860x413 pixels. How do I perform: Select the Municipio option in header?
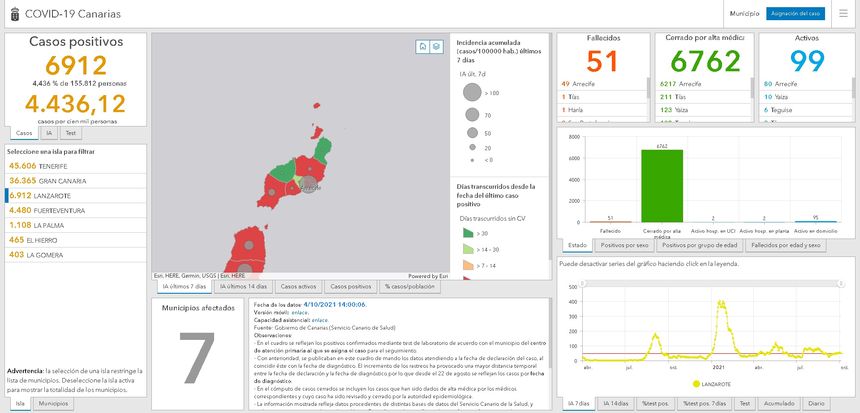click(745, 14)
